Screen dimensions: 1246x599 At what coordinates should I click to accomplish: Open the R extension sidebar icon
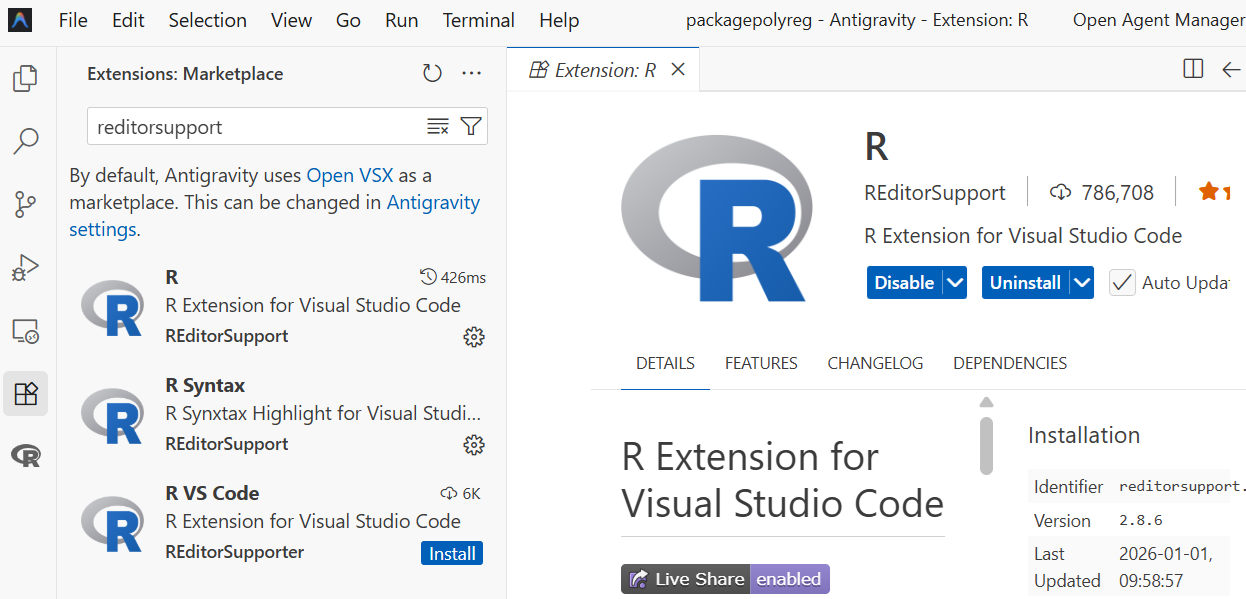pos(26,456)
